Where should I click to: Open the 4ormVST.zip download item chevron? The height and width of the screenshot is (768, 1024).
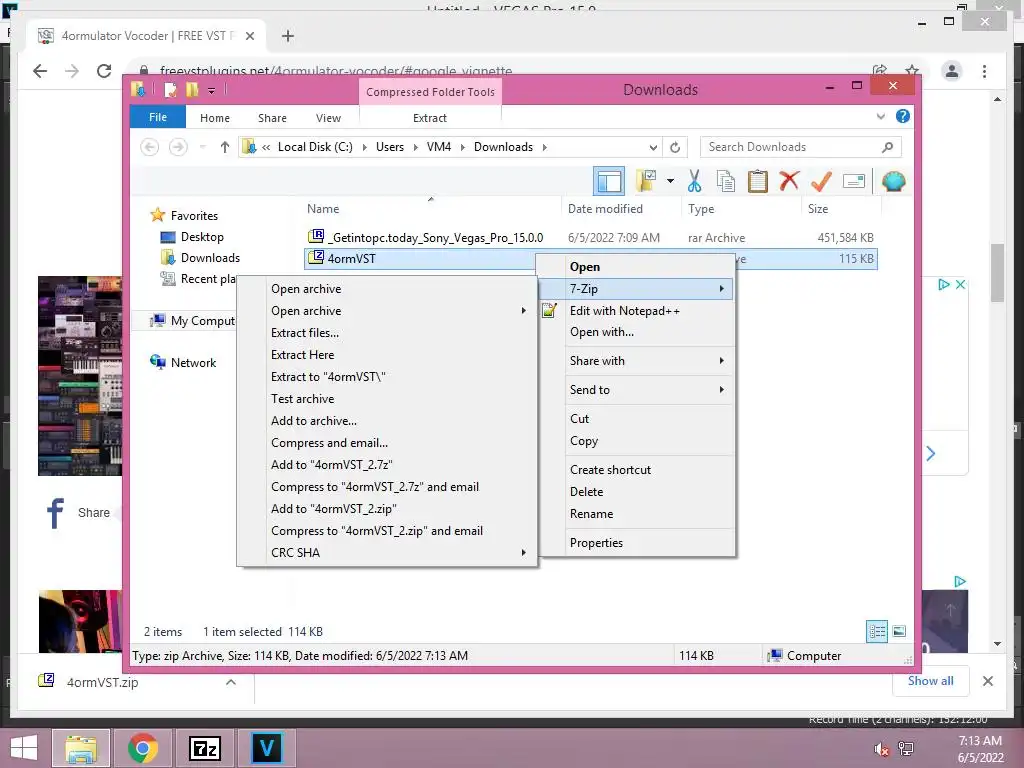coord(231,682)
